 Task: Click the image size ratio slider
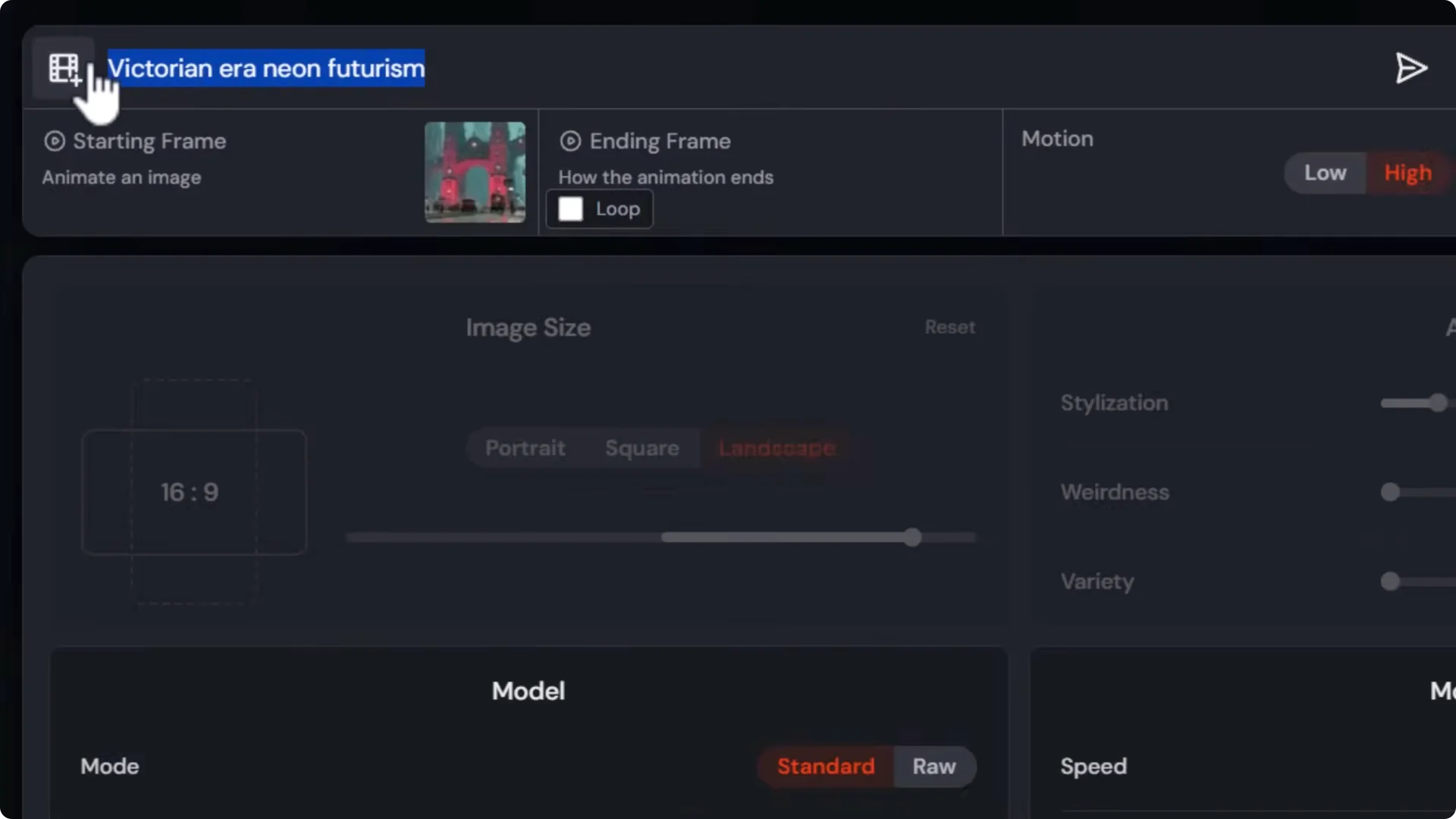tap(913, 537)
